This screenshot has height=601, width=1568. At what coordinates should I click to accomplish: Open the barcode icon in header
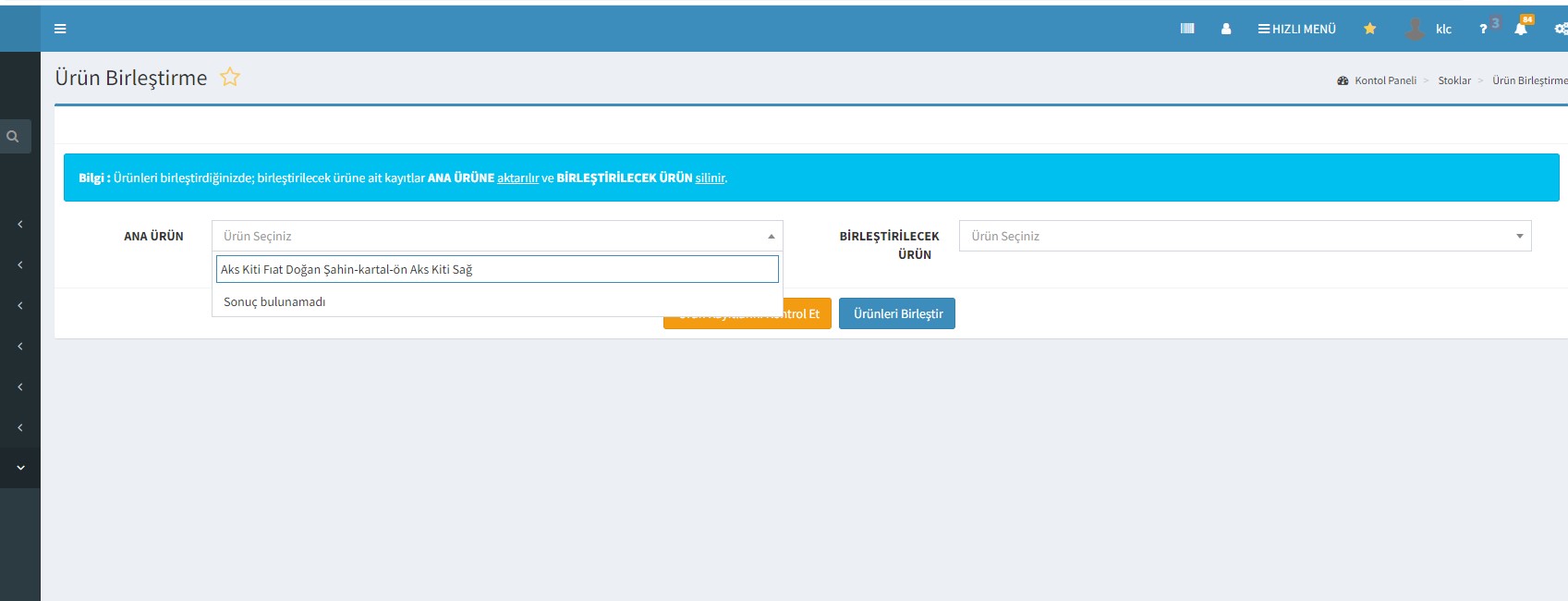click(1187, 29)
